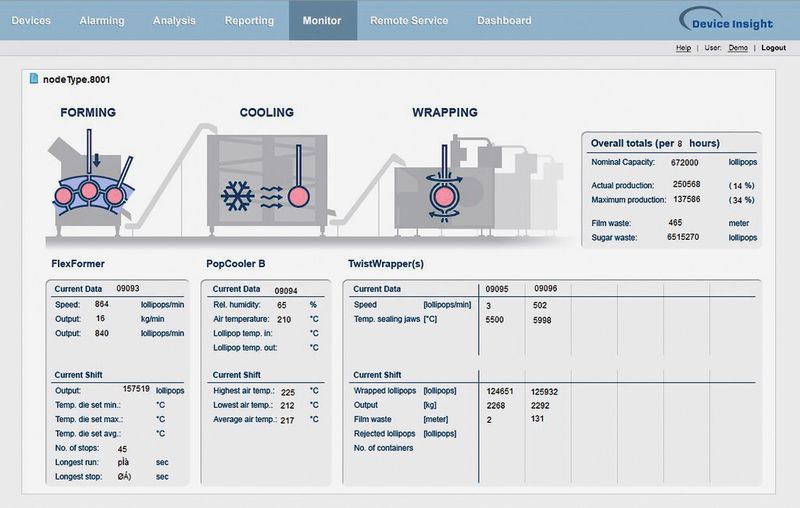The width and height of the screenshot is (800, 508).
Task: Click the Air temperature value 210
Action: pos(284,319)
